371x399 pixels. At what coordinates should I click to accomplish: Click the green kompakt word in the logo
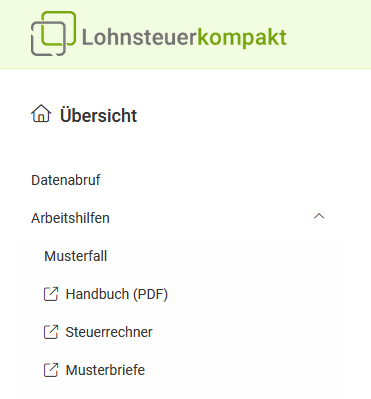(x=242, y=38)
